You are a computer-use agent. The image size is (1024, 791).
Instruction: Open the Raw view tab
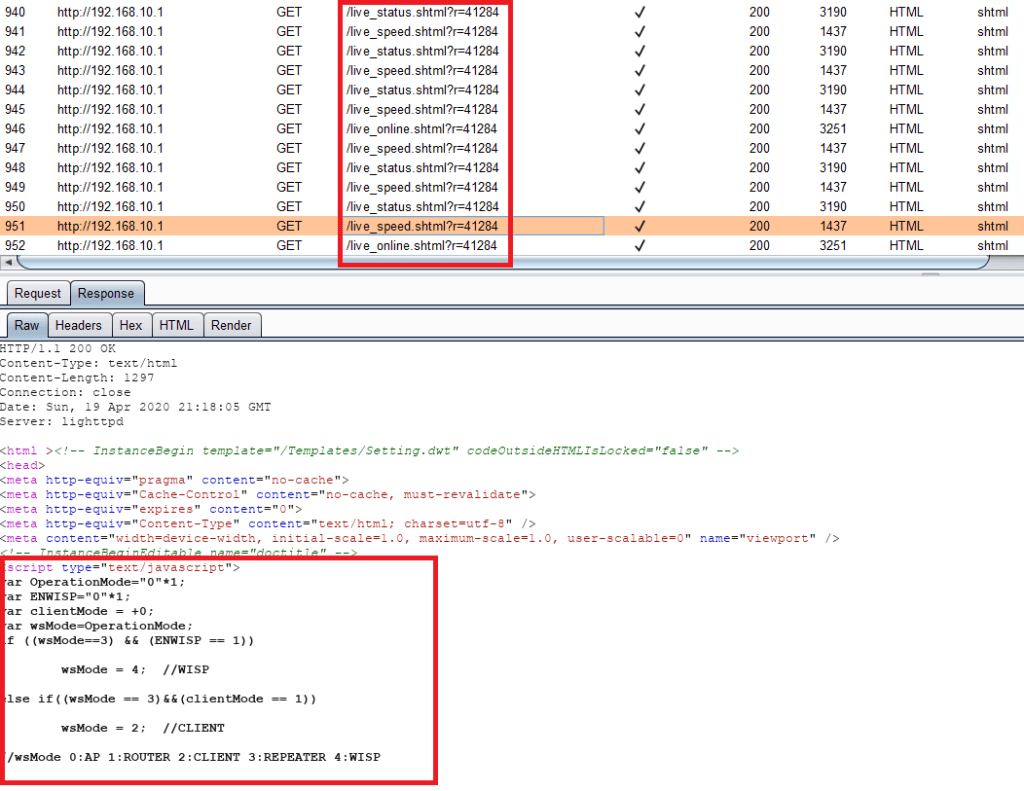pyautogui.click(x=27, y=325)
